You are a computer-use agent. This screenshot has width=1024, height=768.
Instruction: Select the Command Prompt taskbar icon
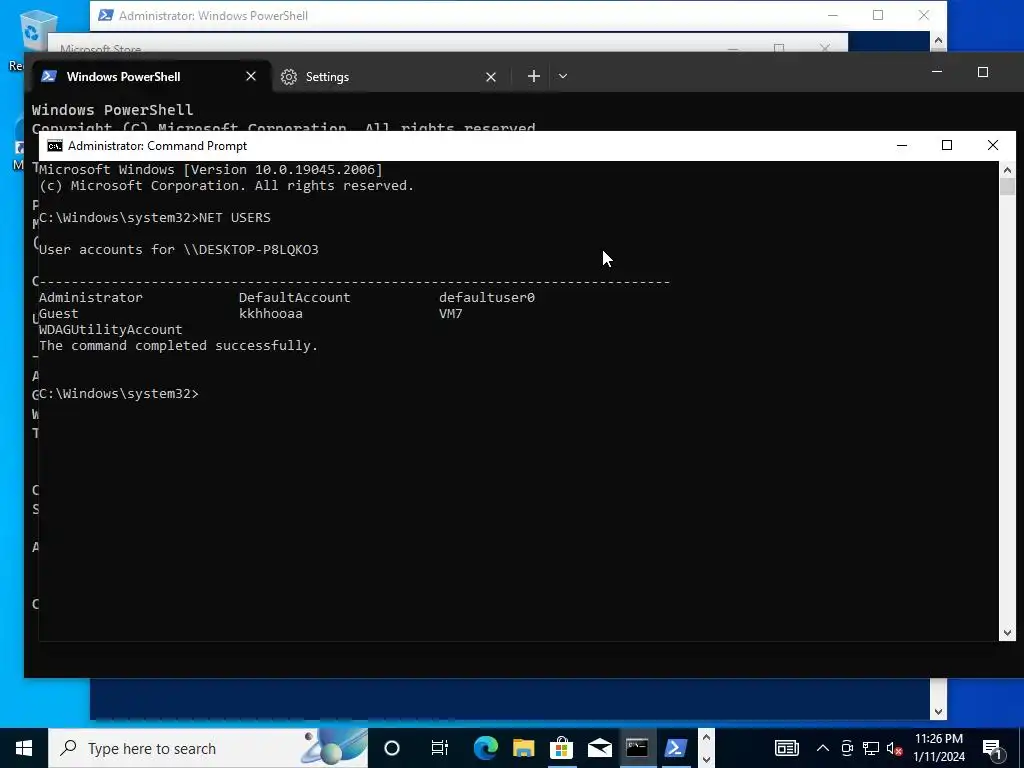coord(637,748)
